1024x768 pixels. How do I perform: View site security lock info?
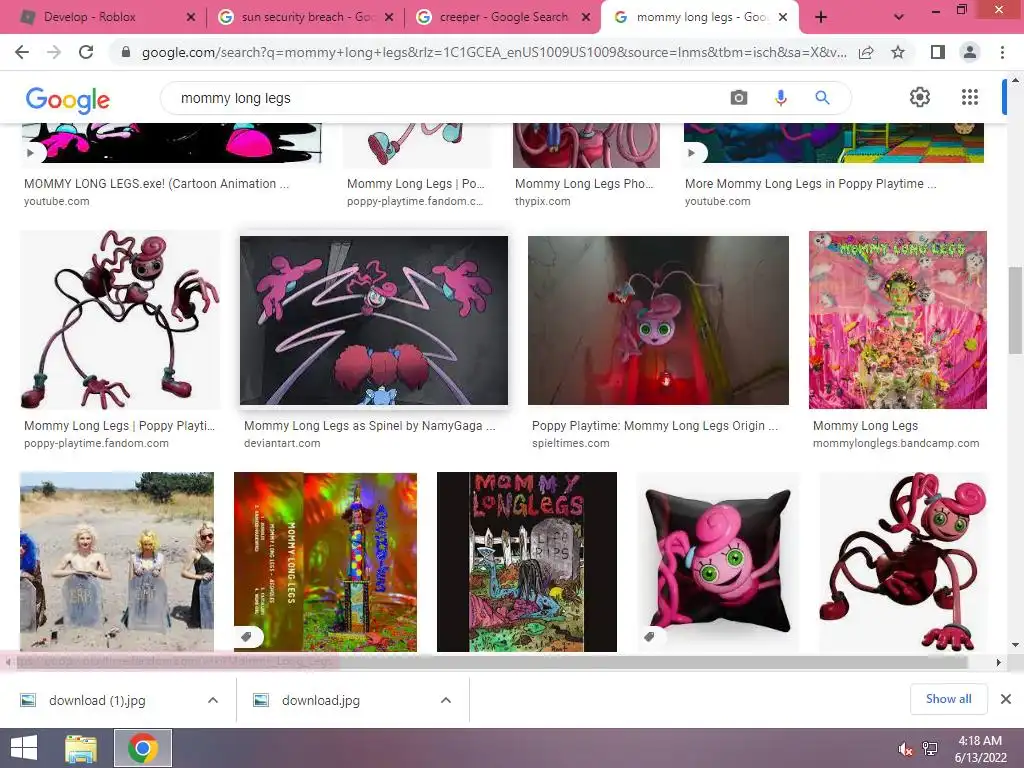(x=126, y=52)
